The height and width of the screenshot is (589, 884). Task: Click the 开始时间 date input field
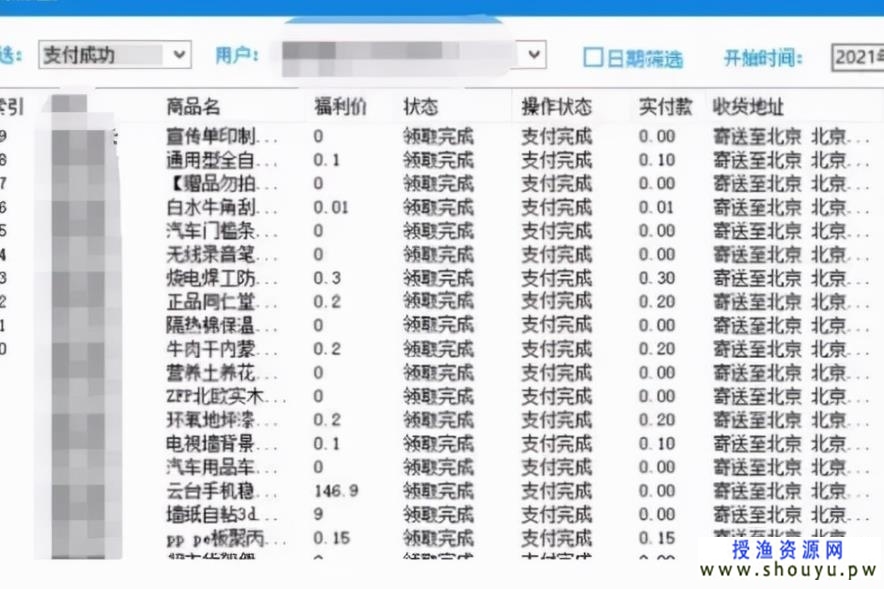[856, 57]
